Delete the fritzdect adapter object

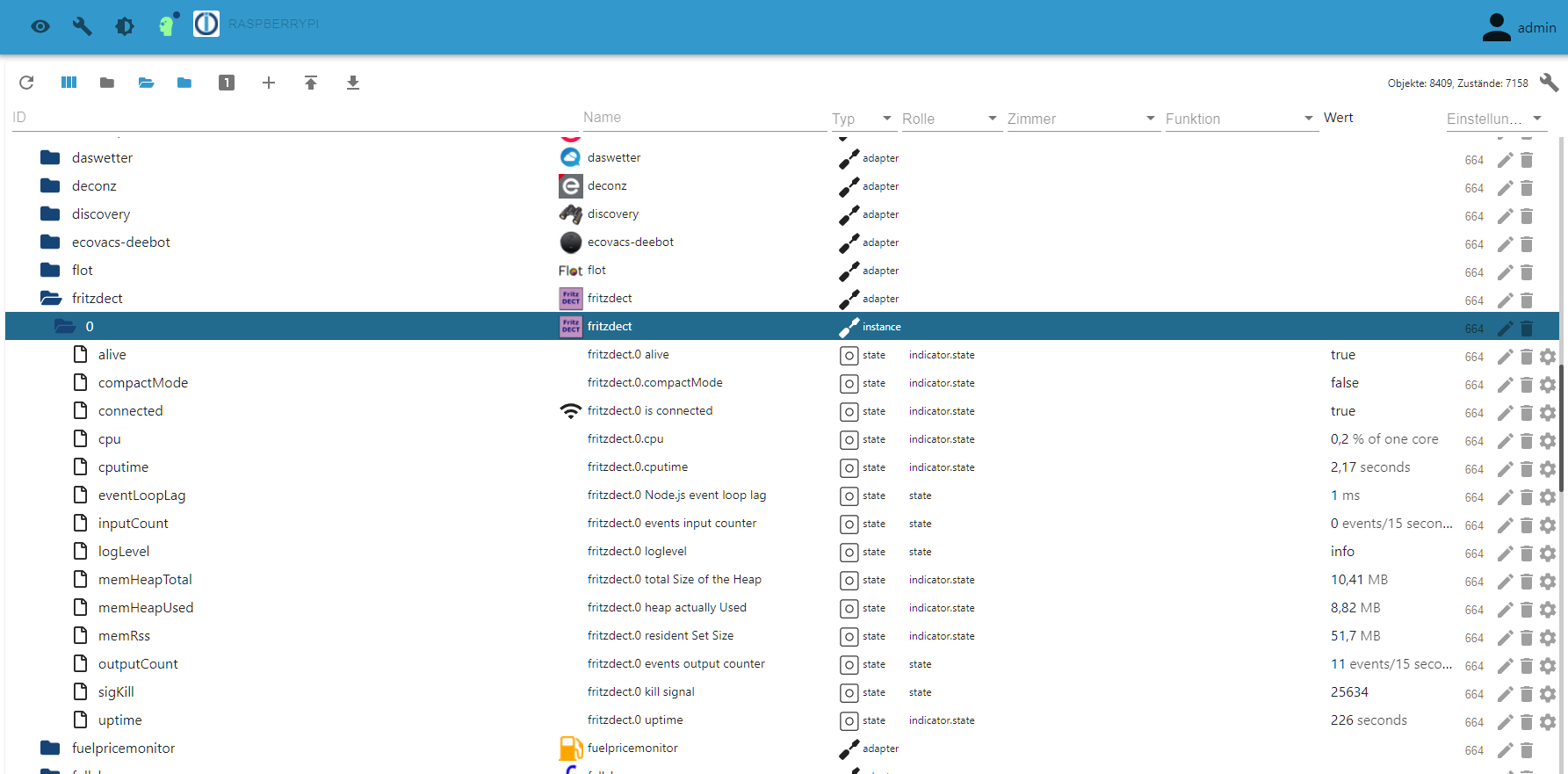pyautogui.click(x=1527, y=300)
